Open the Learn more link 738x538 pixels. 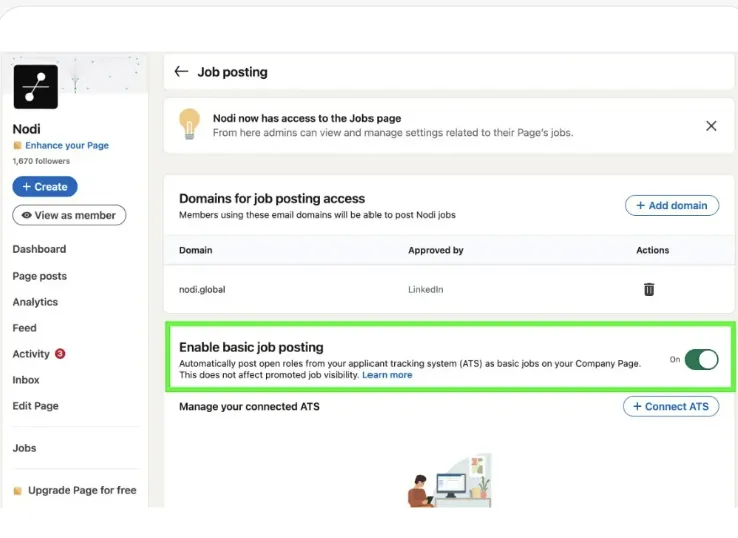click(x=387, y=375)
